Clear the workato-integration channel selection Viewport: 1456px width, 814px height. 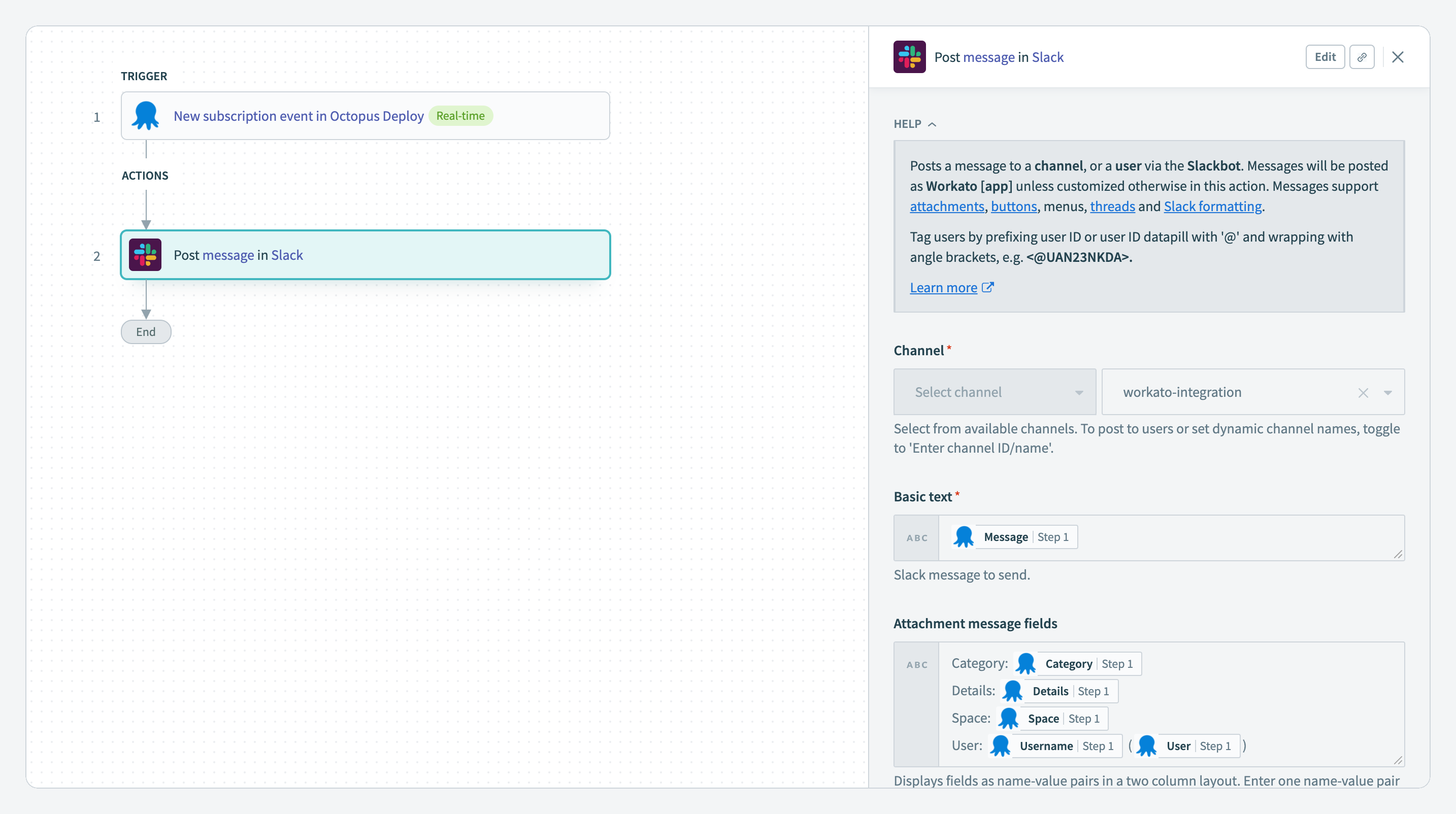(x=1363, y=393)
